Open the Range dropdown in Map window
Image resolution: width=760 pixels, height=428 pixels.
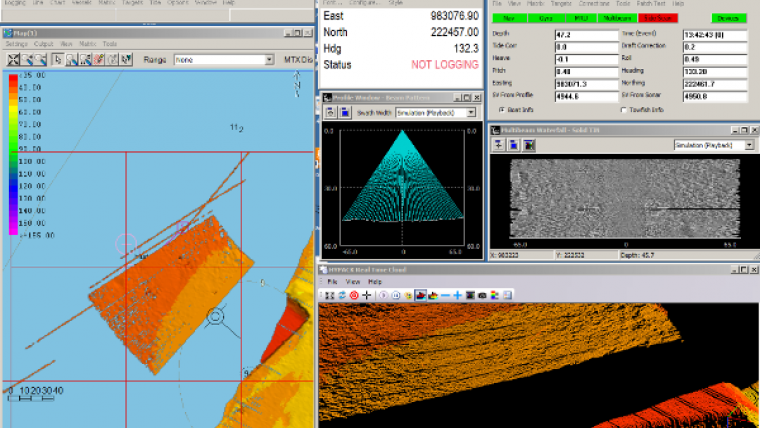click(268, 60)
